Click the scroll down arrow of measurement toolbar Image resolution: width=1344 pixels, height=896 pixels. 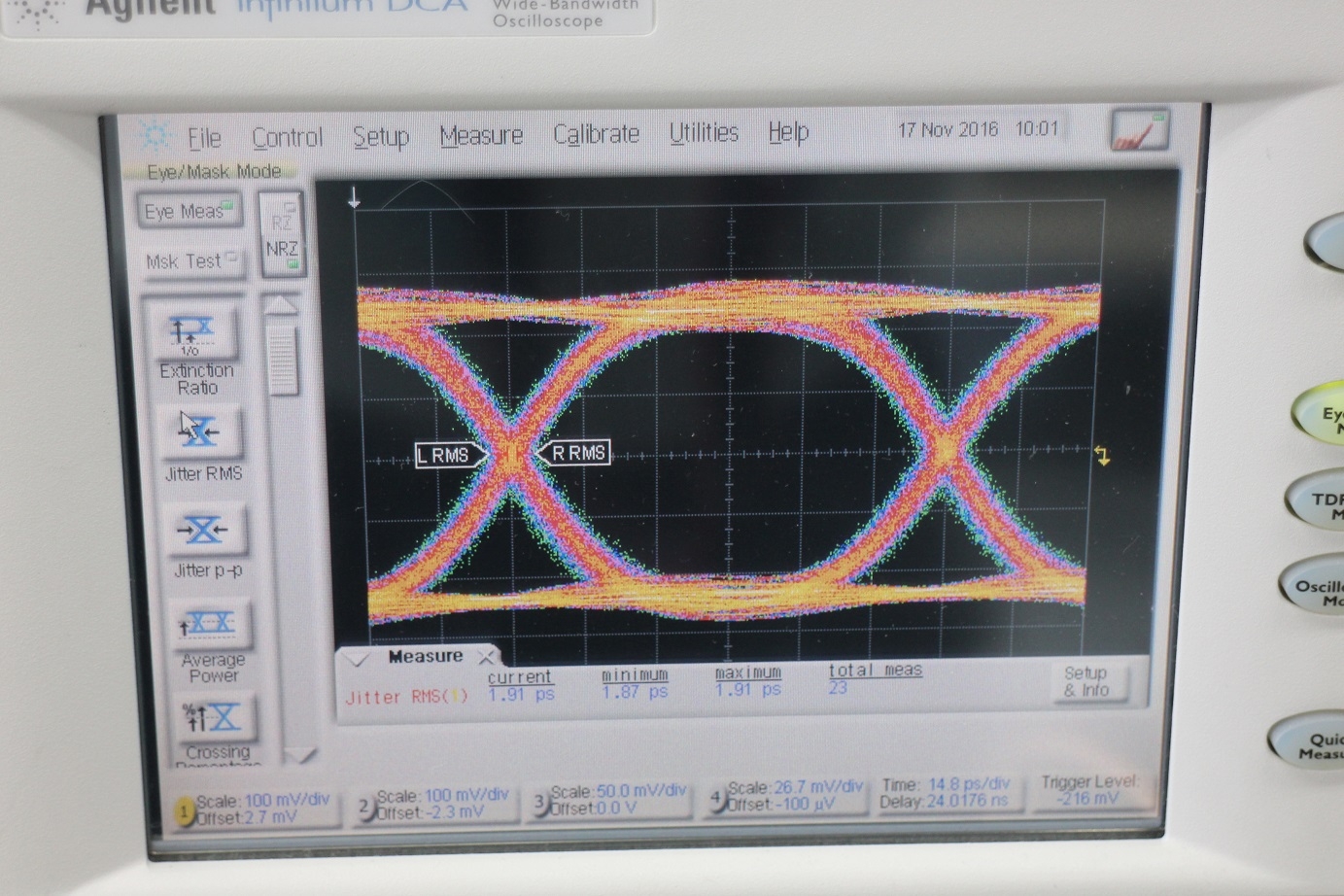tap(299, 754)
